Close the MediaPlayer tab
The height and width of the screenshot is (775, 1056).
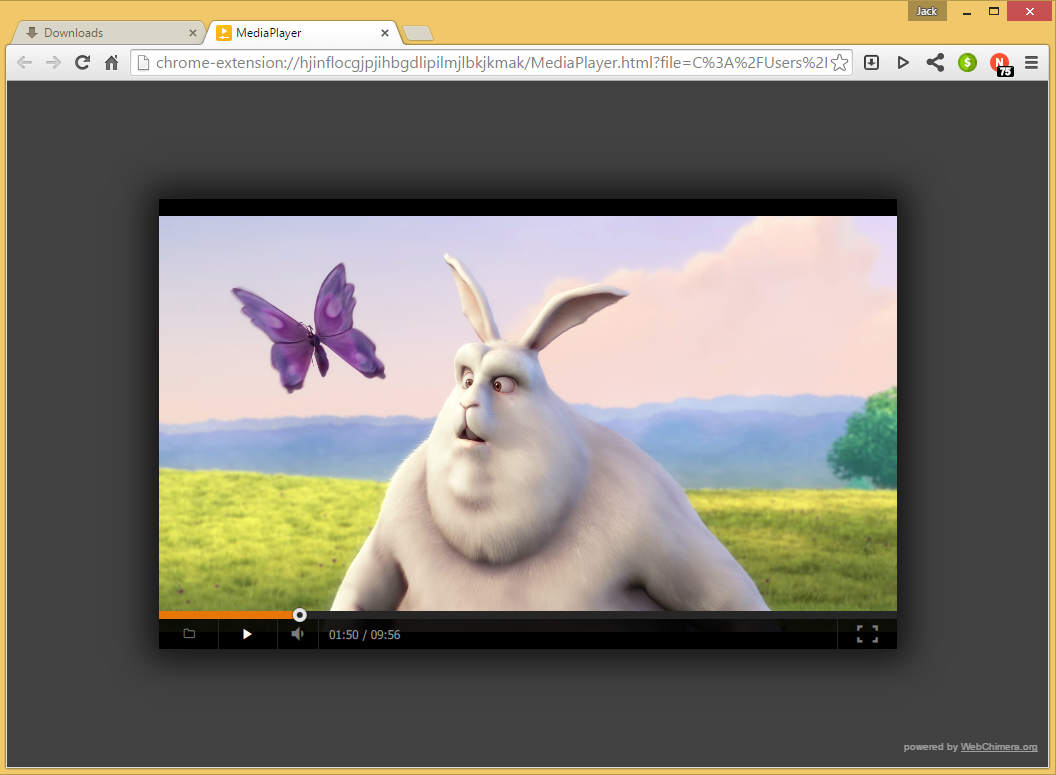pyautogui.click(x=385, y=32)
